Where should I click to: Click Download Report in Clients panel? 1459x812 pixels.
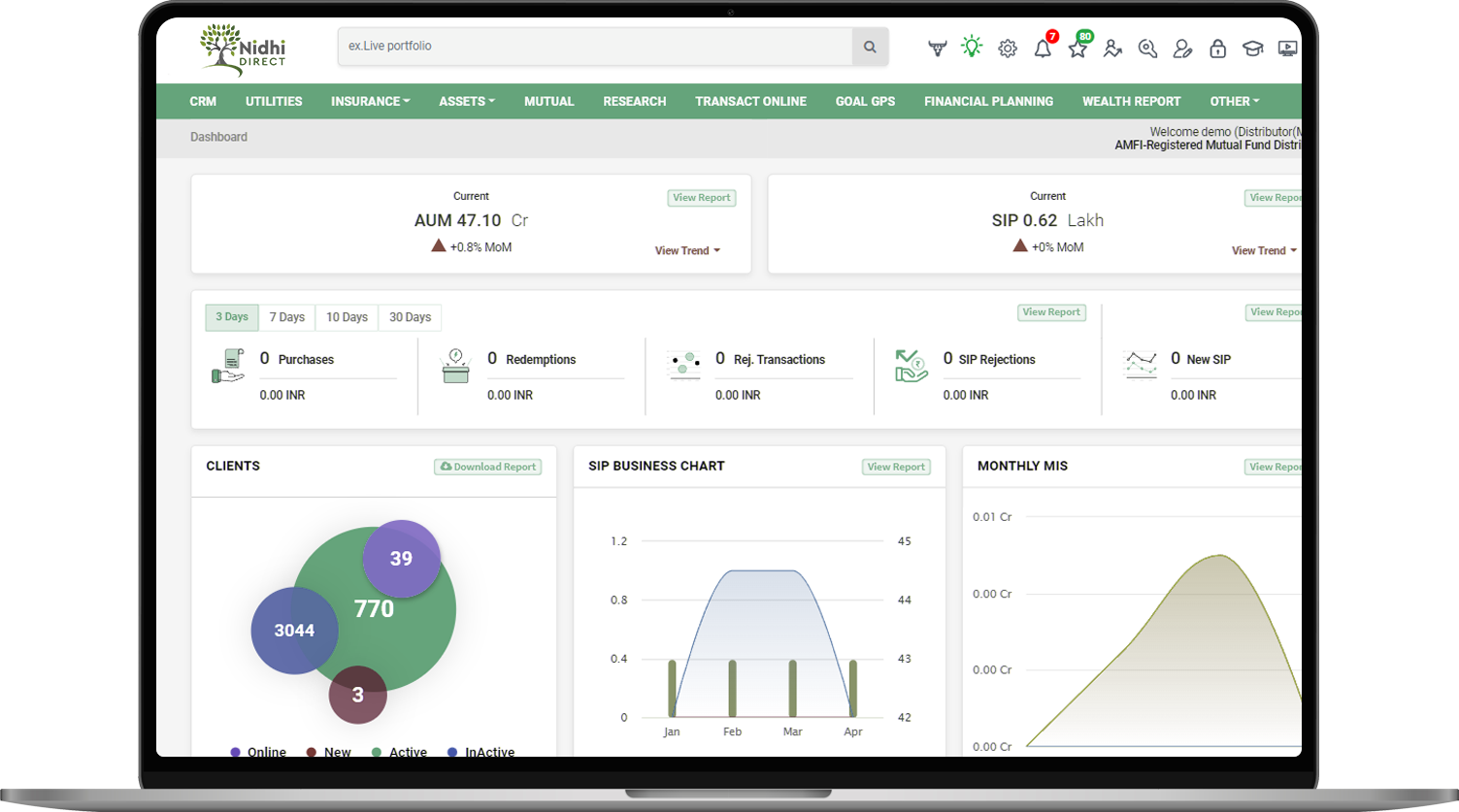487,467
